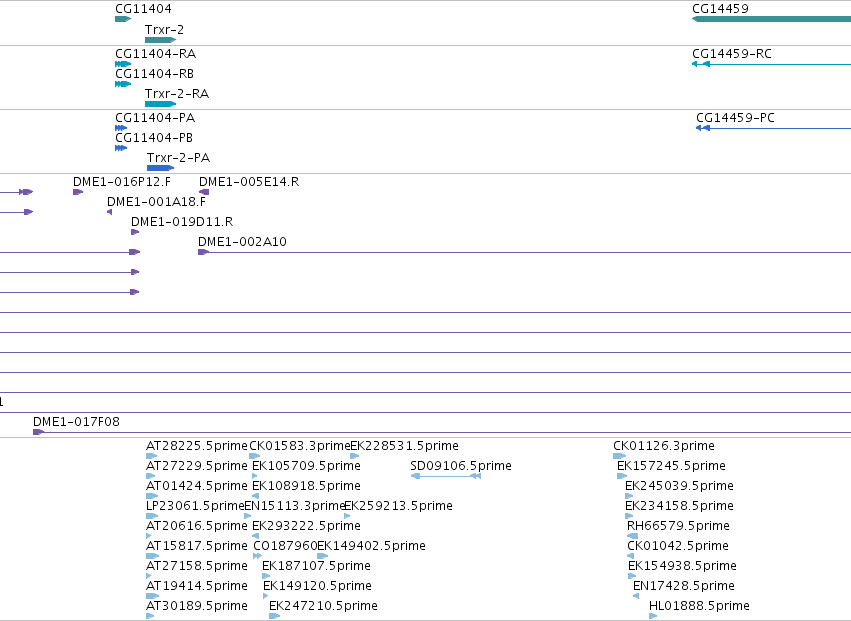Click the AT15817.5prime EST label

click(196, 546)
